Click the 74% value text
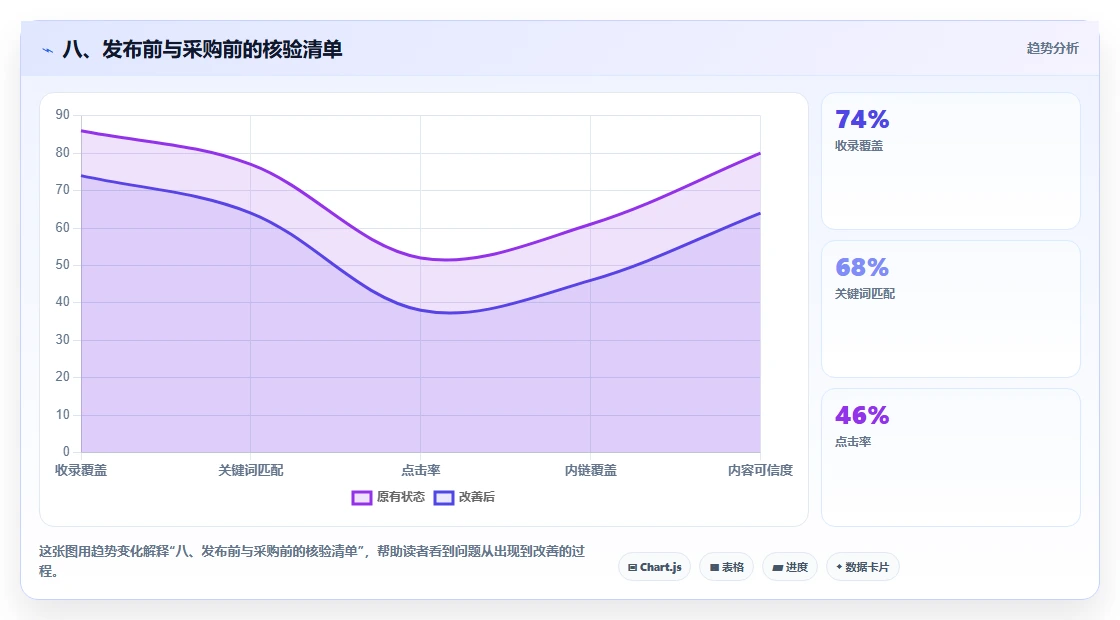 862,119
